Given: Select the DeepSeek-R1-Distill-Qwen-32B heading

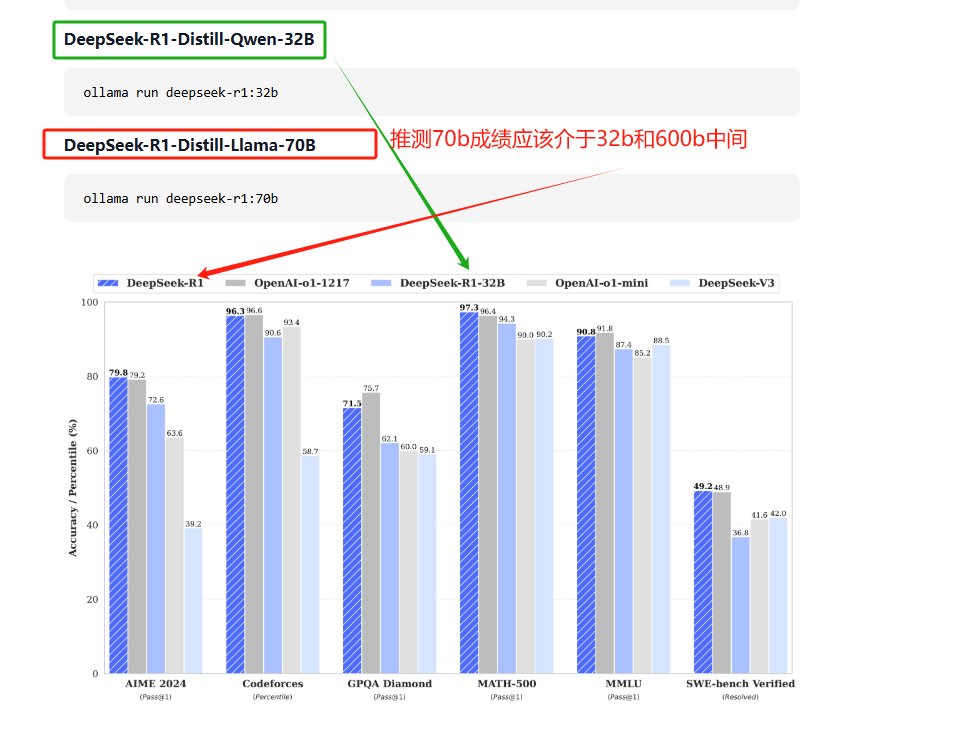Looking at the screenshot, I should pos(189,40).
